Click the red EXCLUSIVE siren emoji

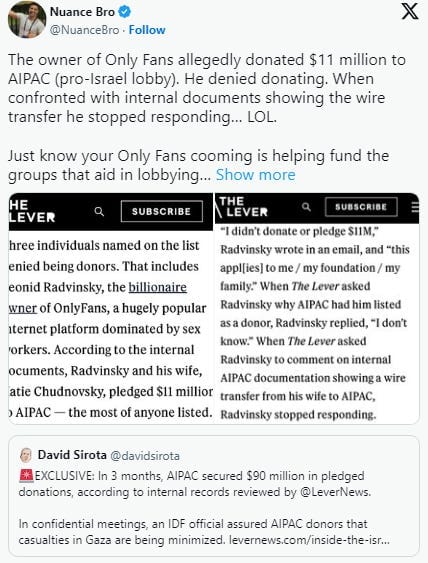pos(26,475)
